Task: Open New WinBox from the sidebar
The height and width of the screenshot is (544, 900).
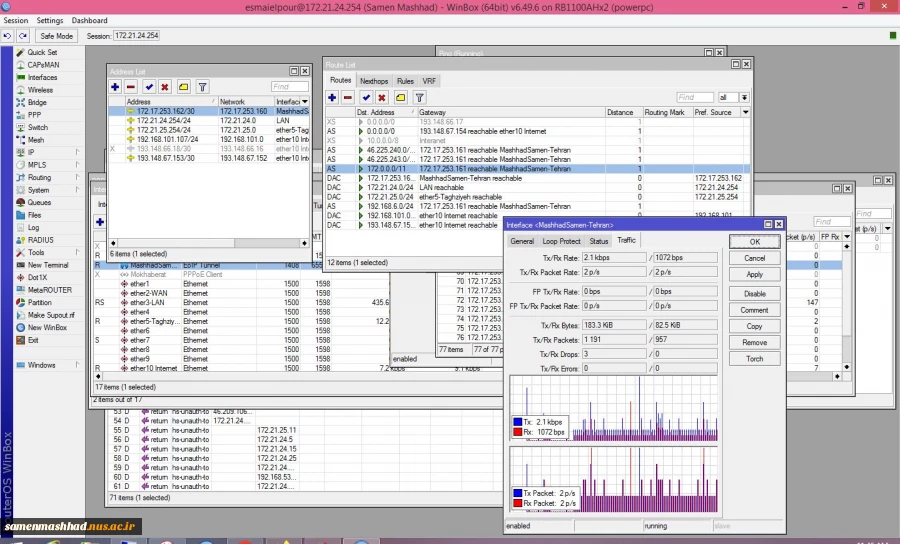Action: pos(47,328)
